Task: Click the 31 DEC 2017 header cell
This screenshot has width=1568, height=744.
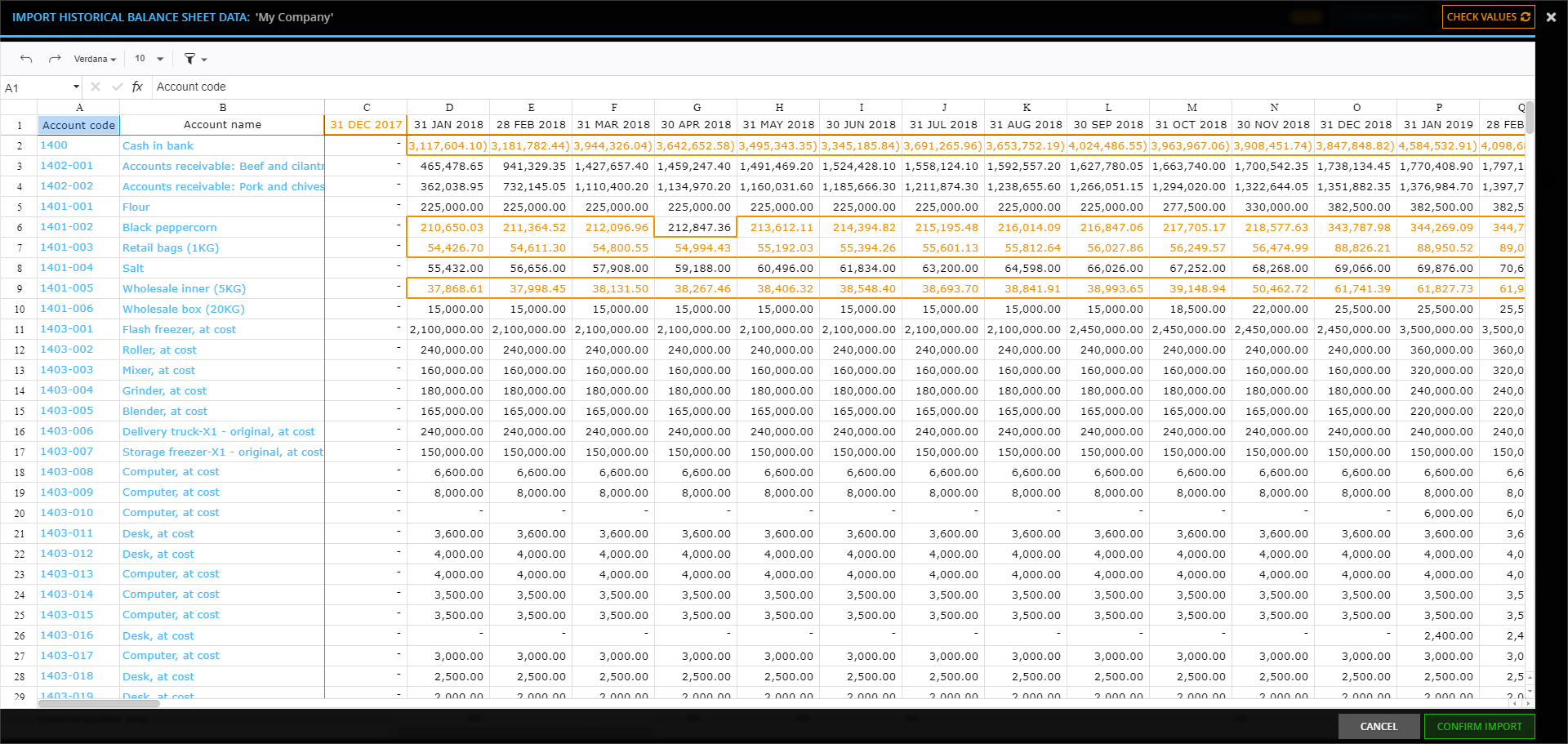Action: point(366,125)
